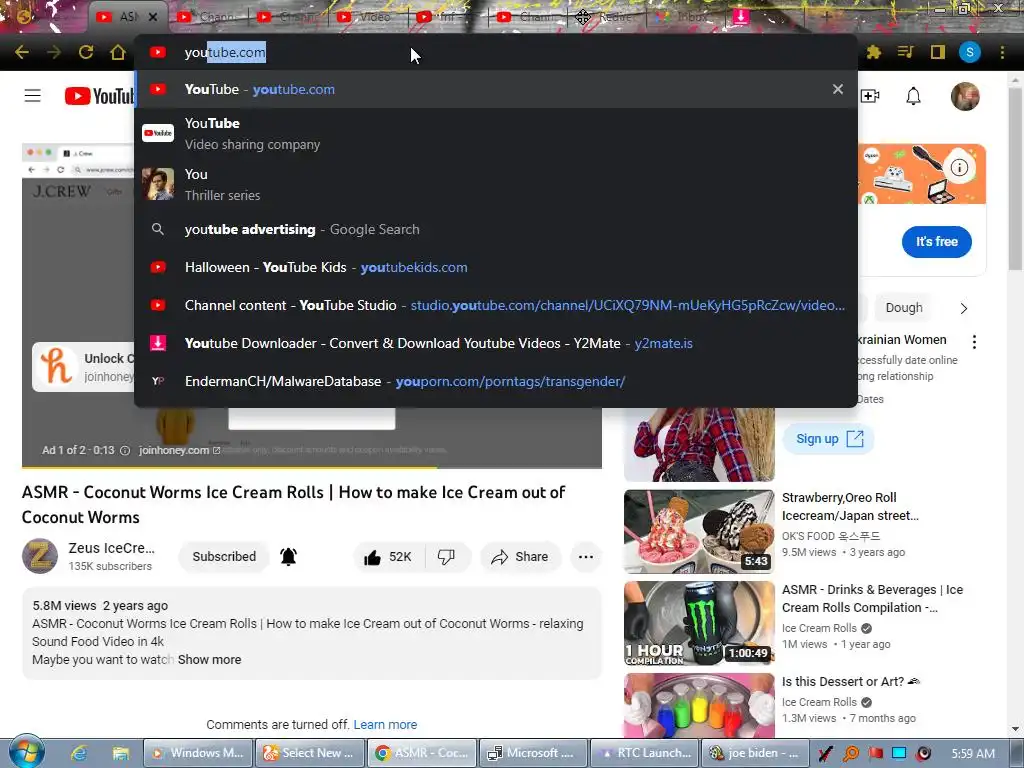
Task: Open YouTube create video icon
Action: [x=870, y=96]
